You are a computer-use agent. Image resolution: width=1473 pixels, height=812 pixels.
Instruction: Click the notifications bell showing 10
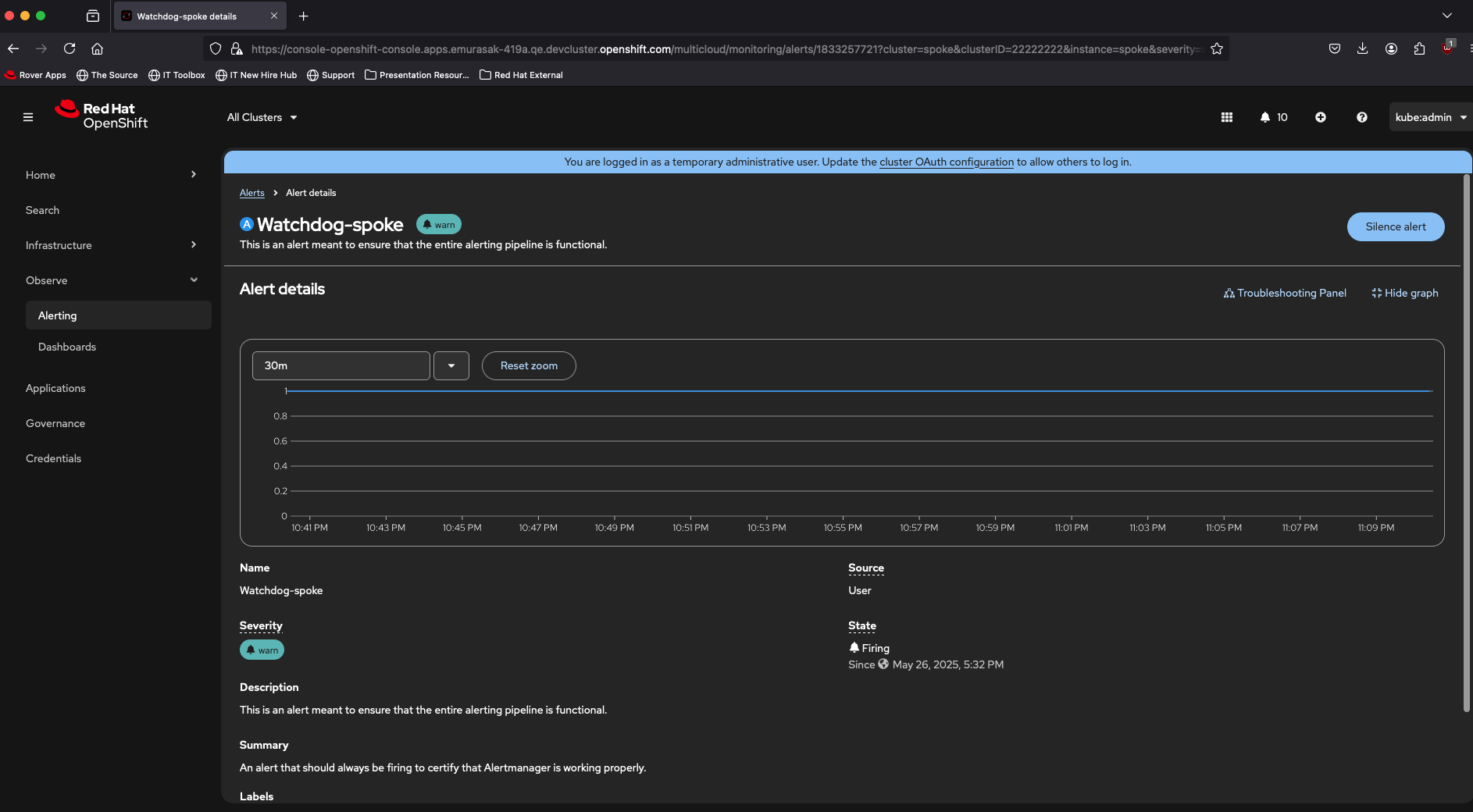point(1273,117)
